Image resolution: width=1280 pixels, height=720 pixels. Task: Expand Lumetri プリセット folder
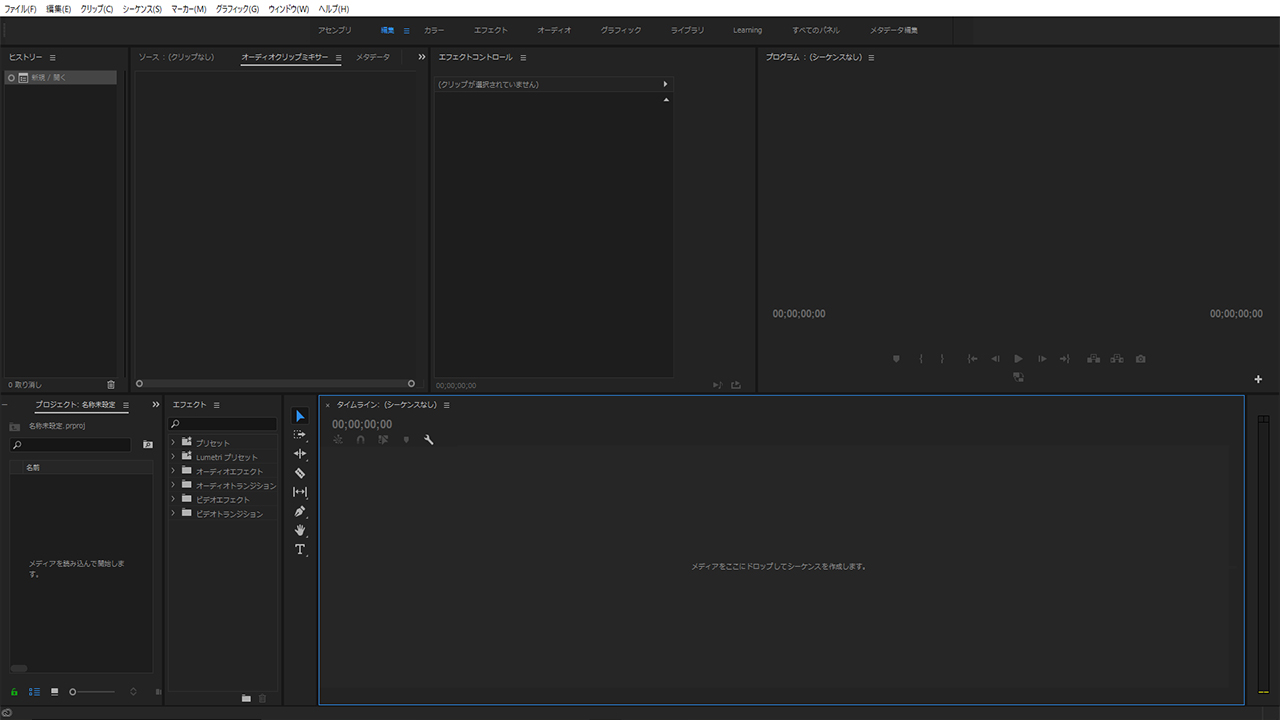point(173,456)
